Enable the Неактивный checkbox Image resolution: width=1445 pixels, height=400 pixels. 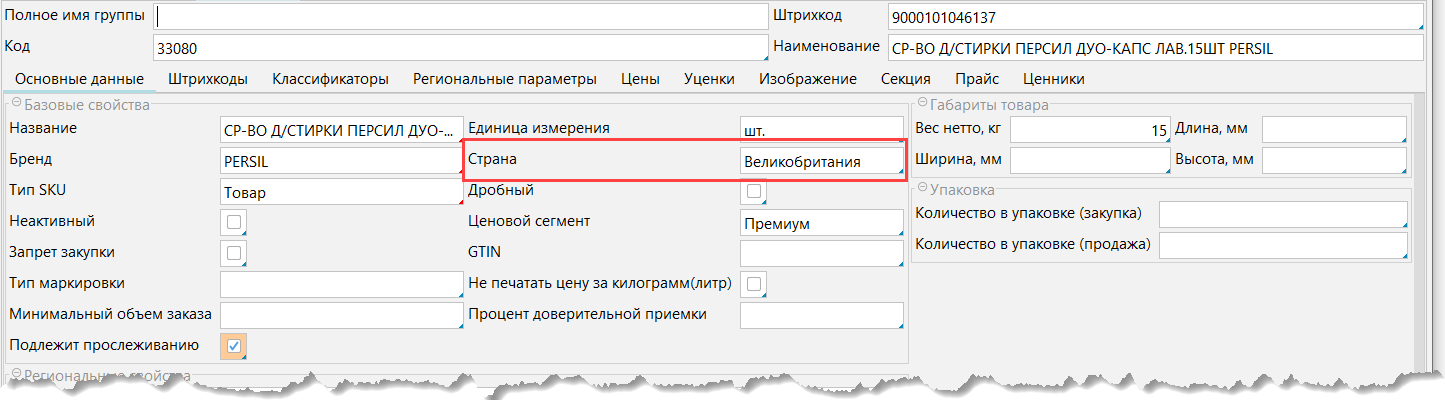pyautogui.click(x=234, y=222)
